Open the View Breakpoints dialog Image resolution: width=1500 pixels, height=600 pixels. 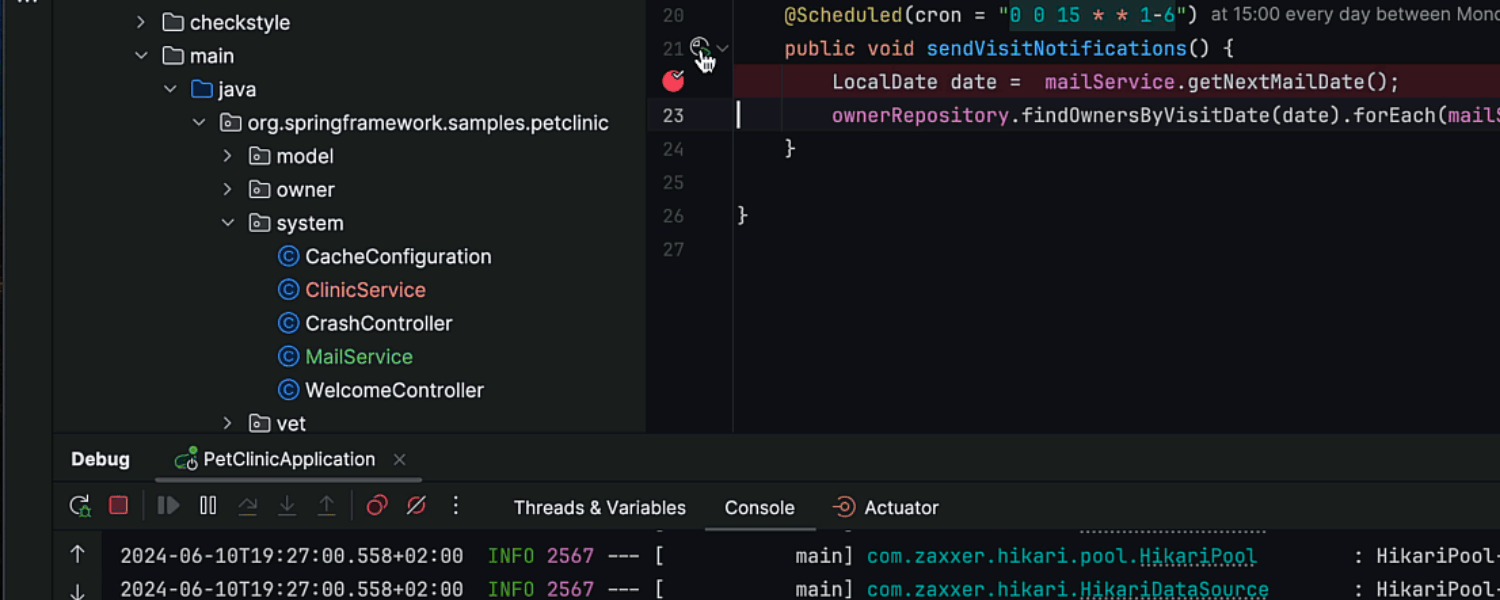(x=377, y=506)
